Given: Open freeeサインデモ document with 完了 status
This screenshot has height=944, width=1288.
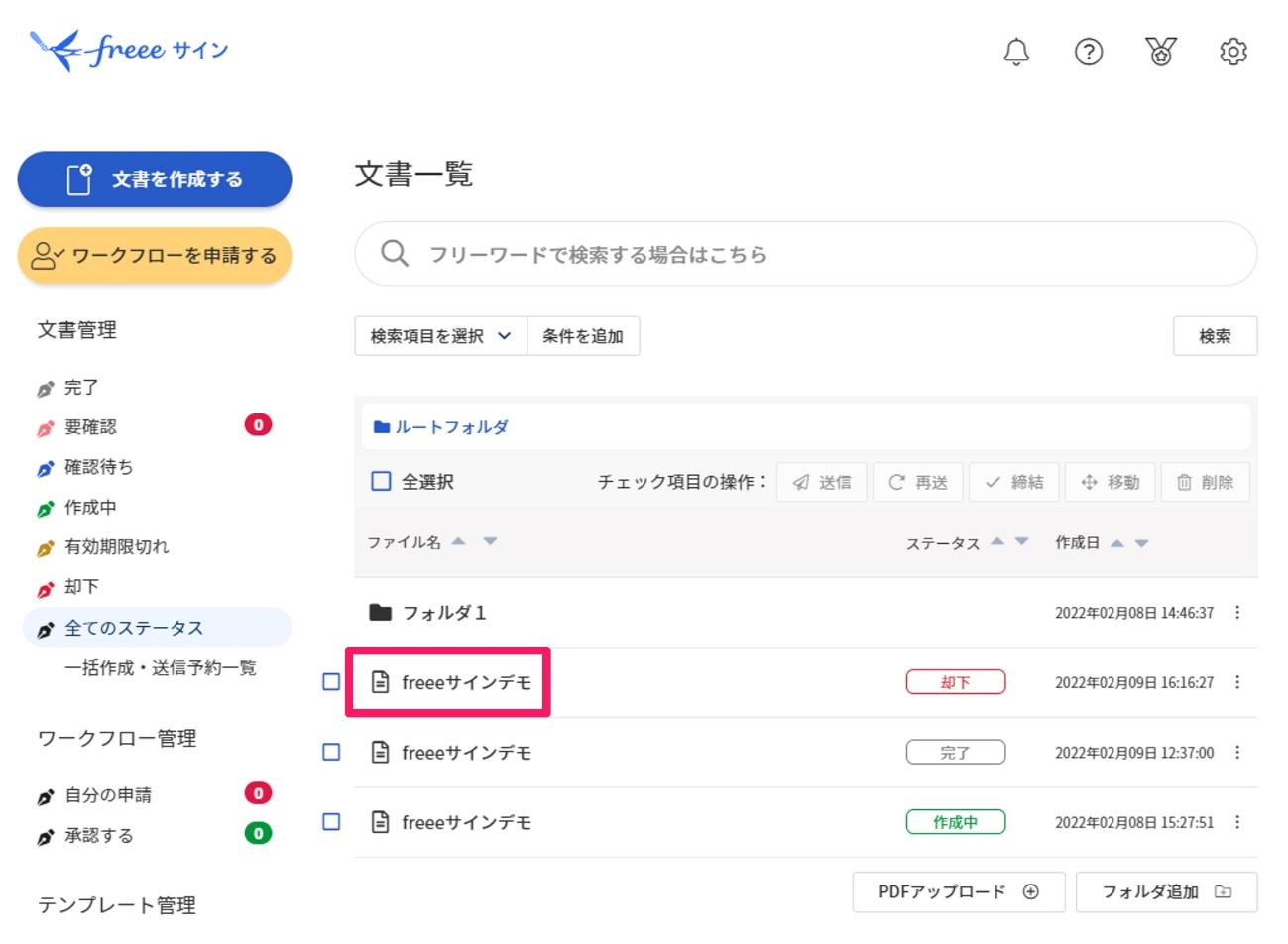Looking at the screenshot, I should (466, 753).
